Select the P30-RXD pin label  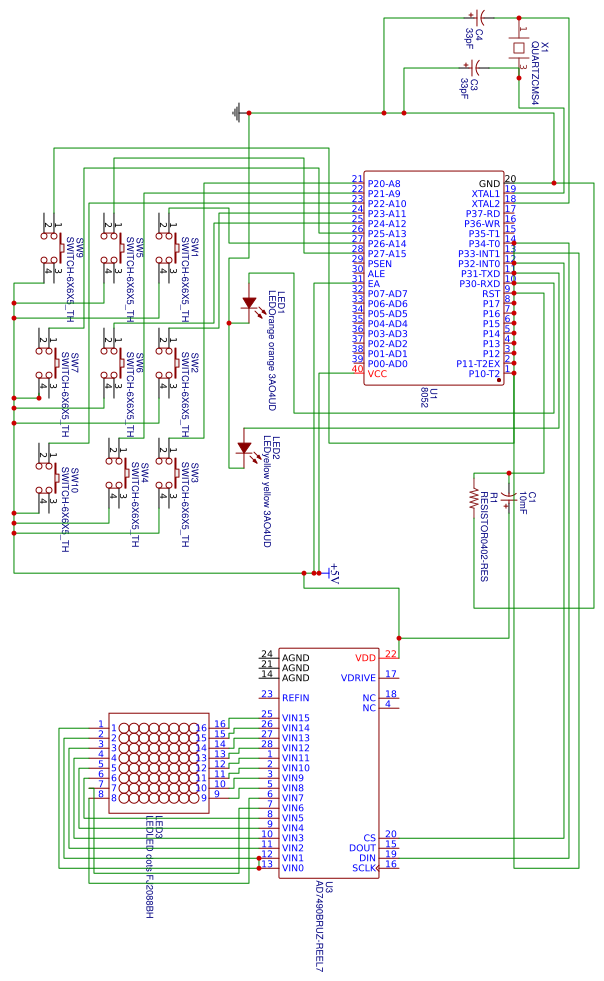(x=480, y=284)
